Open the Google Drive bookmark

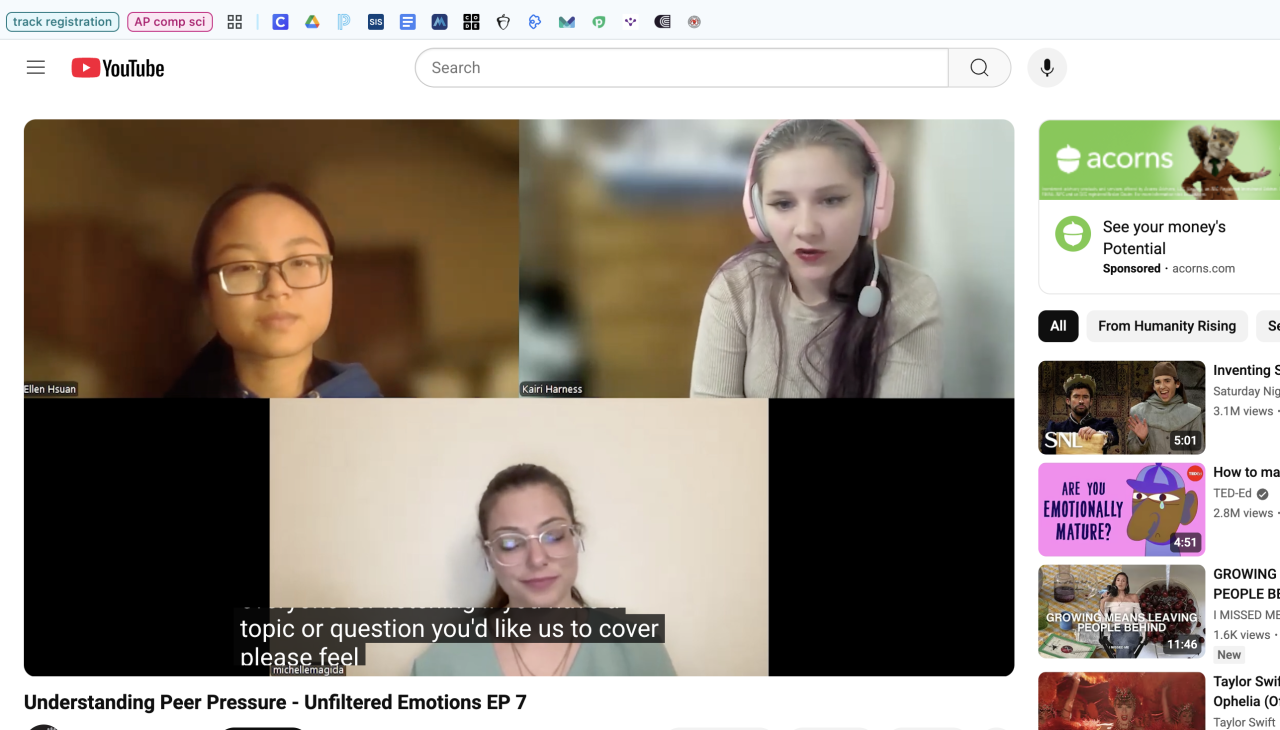[x=312, y=22]
